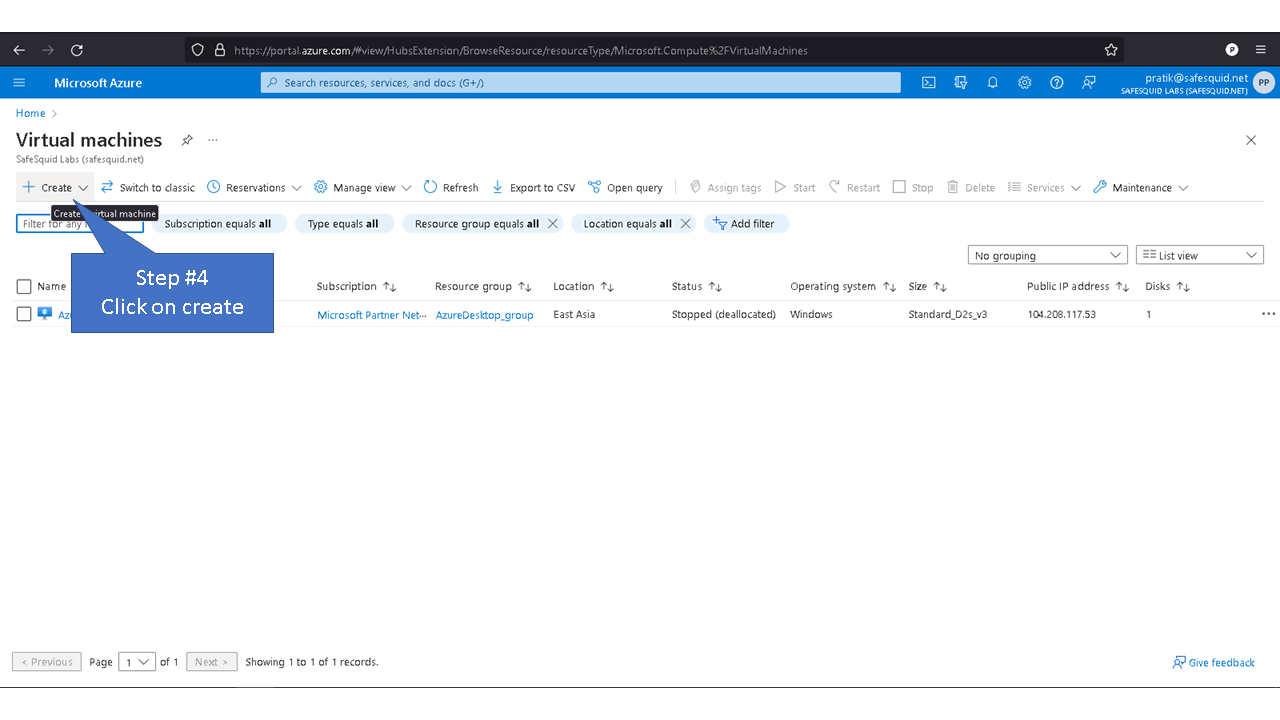Open Cloud Shell from the top bar
The width and height of the screenshot is (1280, 720).
point(928,83)
